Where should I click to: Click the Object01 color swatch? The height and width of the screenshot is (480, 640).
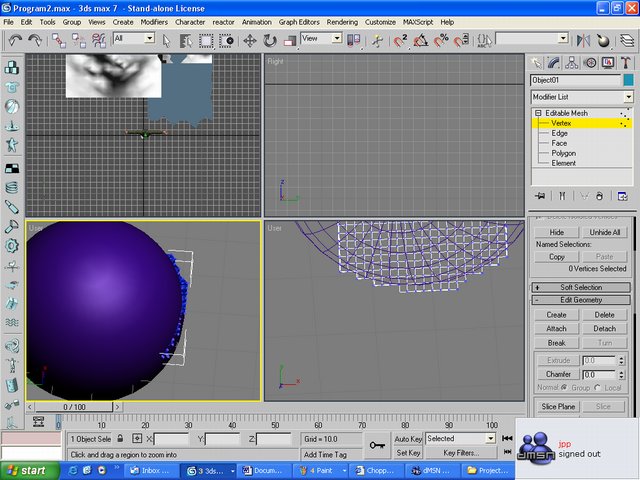point(628,80)
